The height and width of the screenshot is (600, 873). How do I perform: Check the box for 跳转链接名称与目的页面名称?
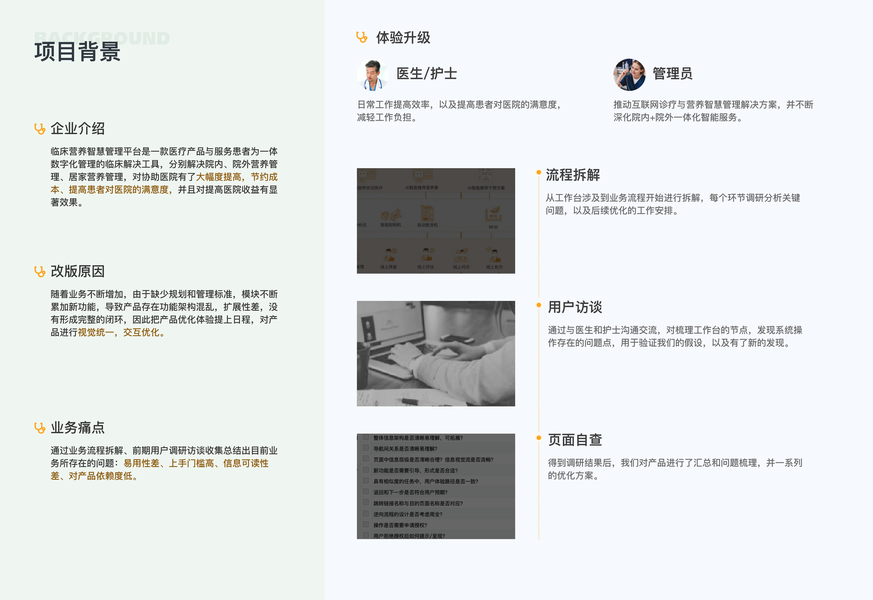[366, 503]
